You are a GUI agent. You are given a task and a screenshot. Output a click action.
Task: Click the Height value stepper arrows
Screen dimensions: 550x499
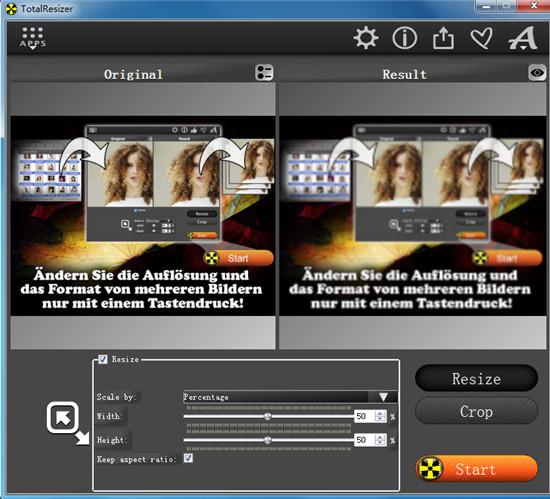(x=380, y=440)
